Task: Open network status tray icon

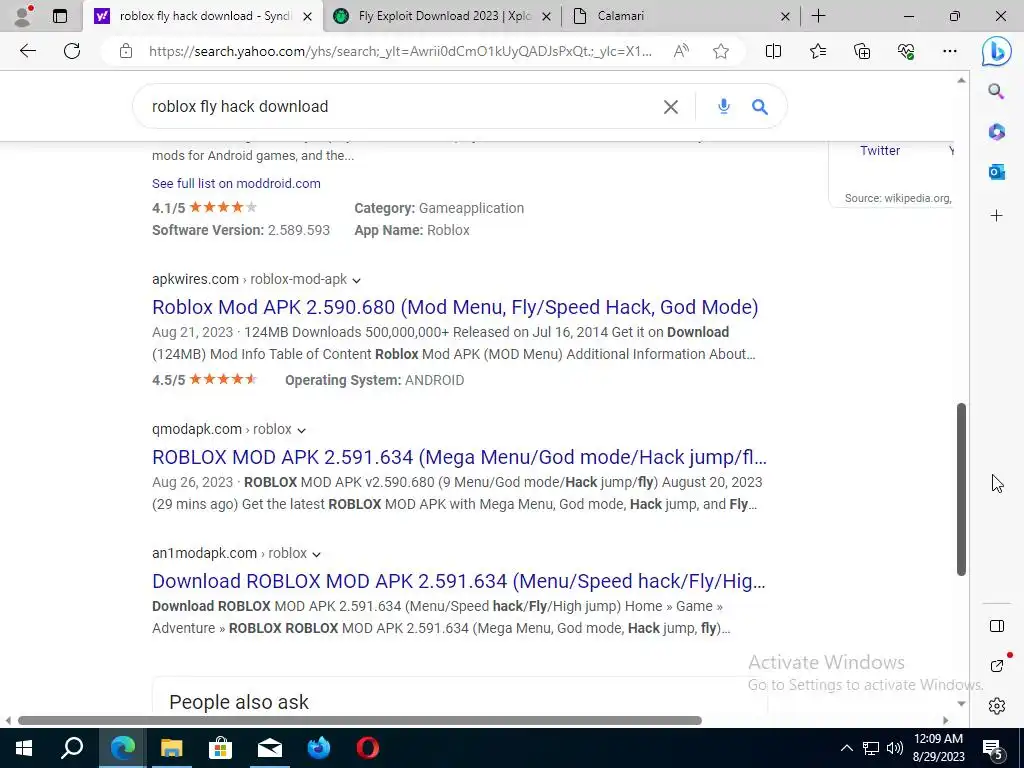Action: (x=871, y=748)
